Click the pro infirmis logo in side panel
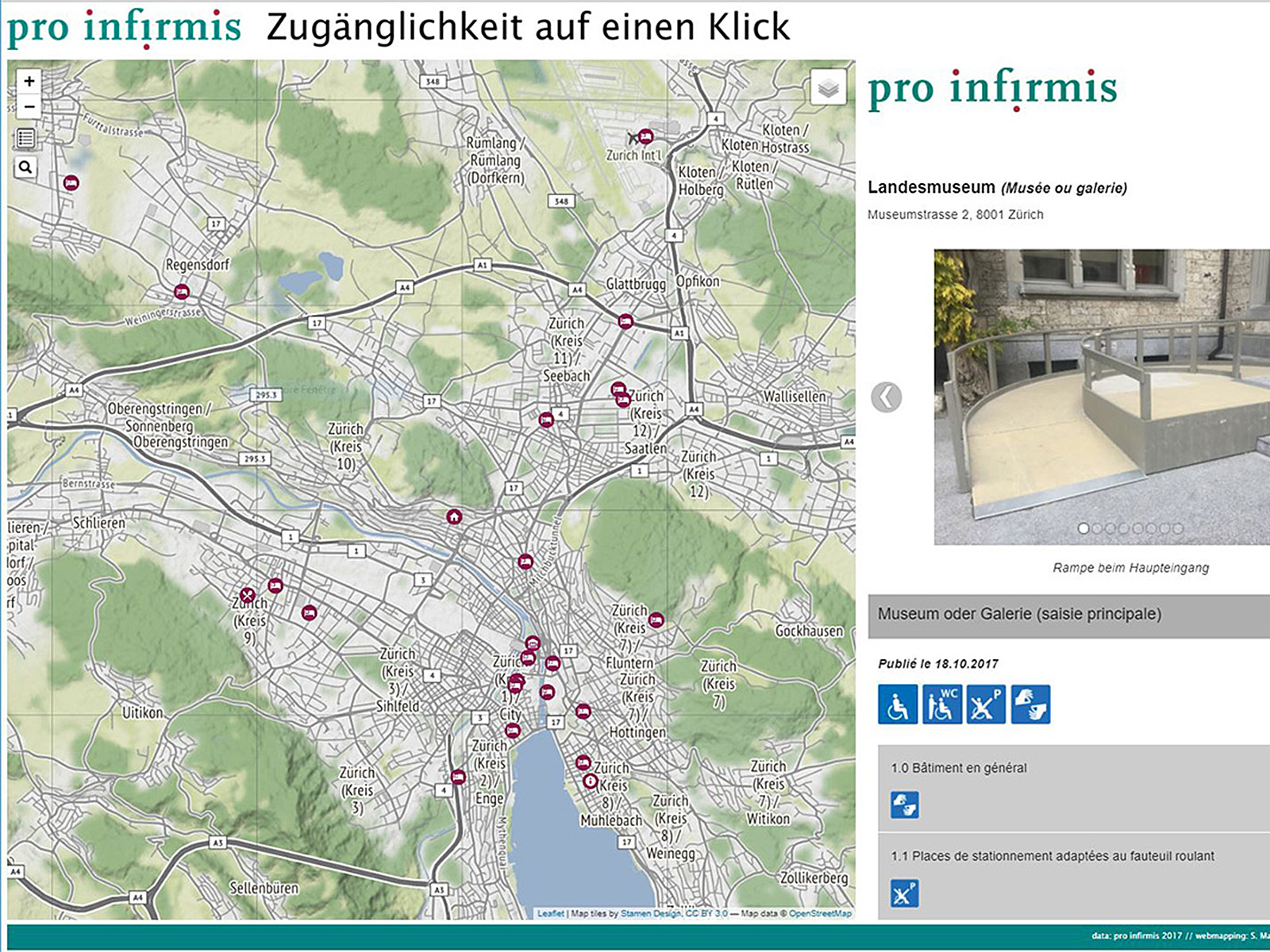1270x952 pixels. 992,89
